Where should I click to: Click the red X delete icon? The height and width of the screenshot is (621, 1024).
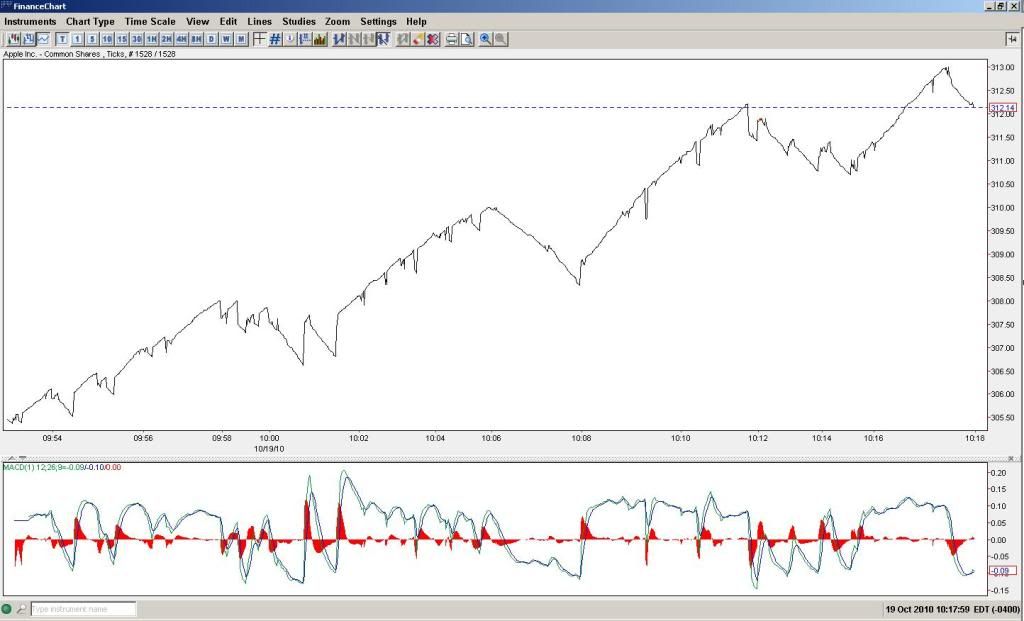coord(432,39)
